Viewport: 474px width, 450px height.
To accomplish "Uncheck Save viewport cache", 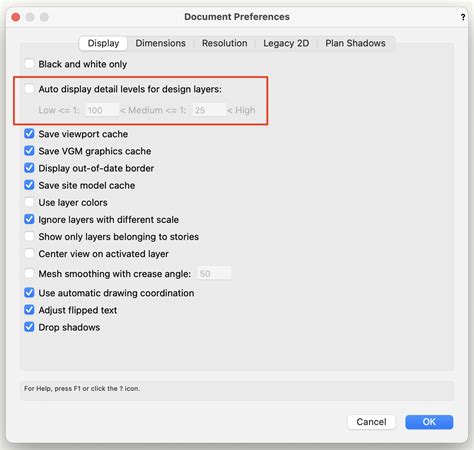I will [29, 134].
